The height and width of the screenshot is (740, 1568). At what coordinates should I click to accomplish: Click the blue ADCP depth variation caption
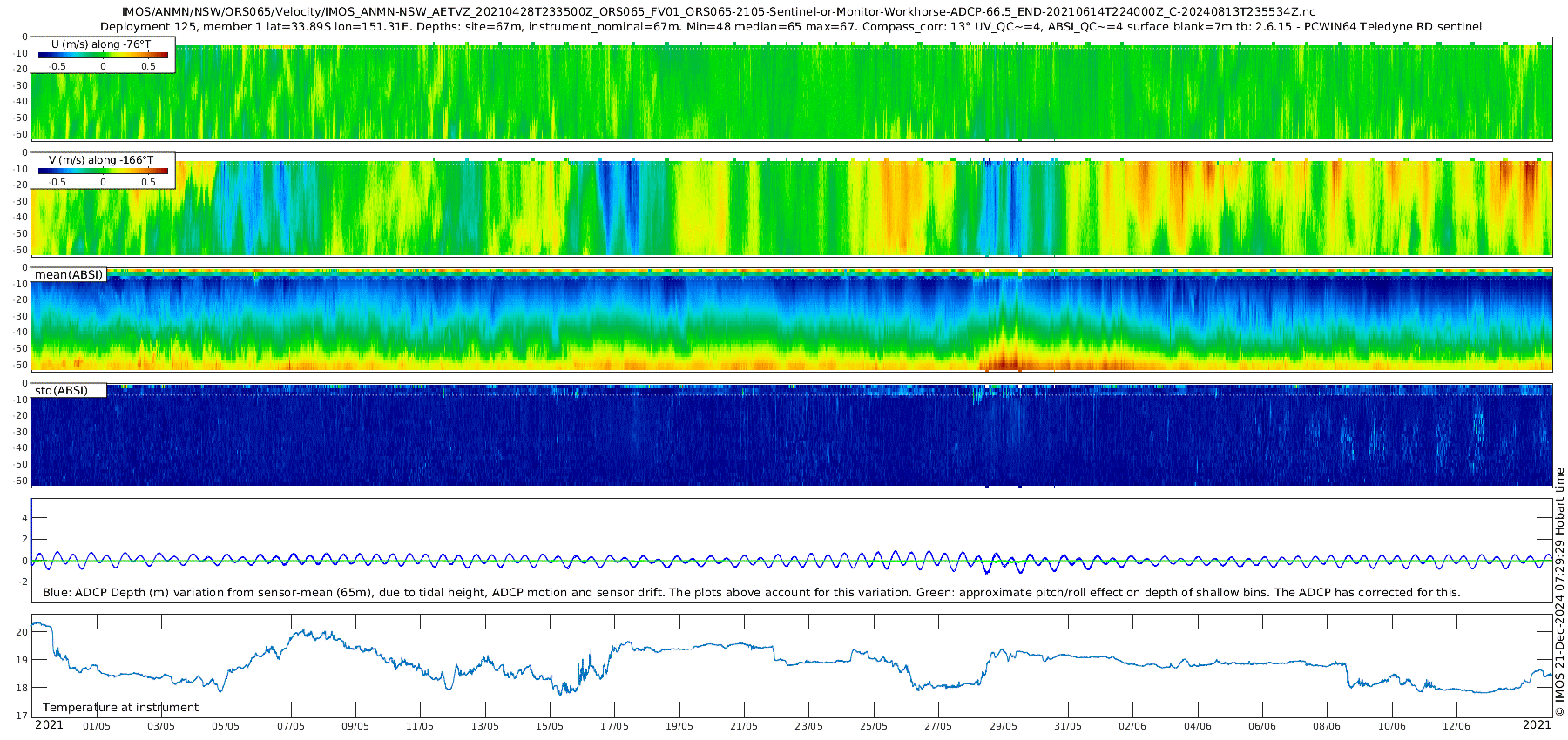pyautogui.click(x=751, y=593)
